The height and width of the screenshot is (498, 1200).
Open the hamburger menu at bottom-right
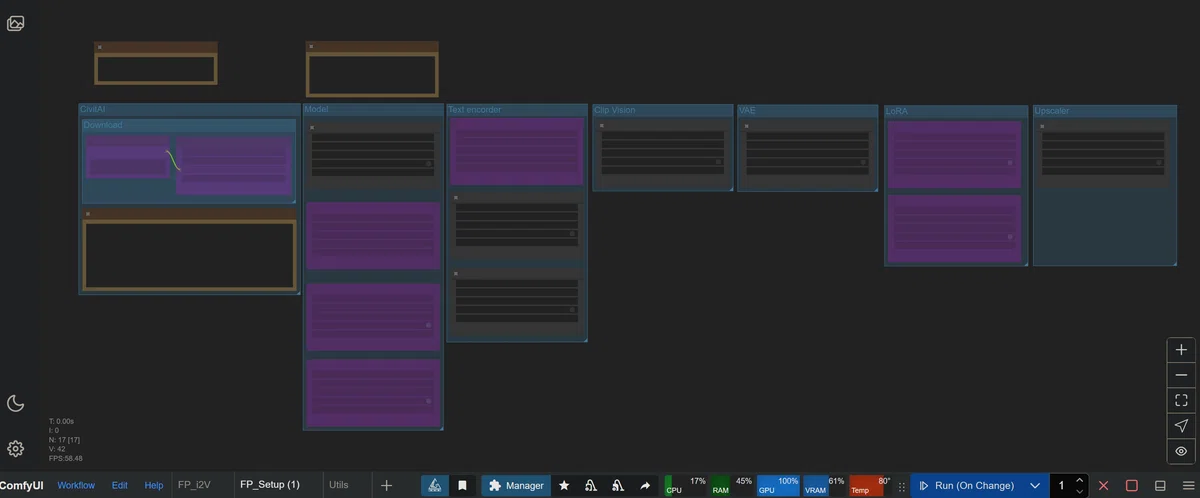(1187, 485)
